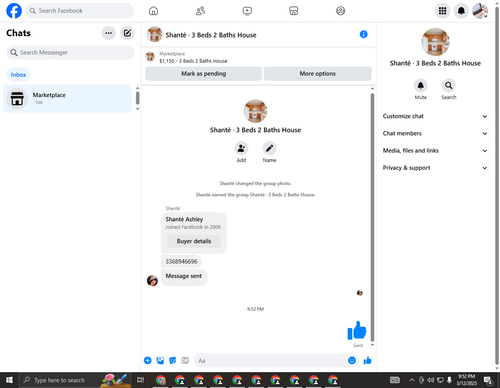
Task: Expand Customize chat section
Action: [x=435, y=116]
